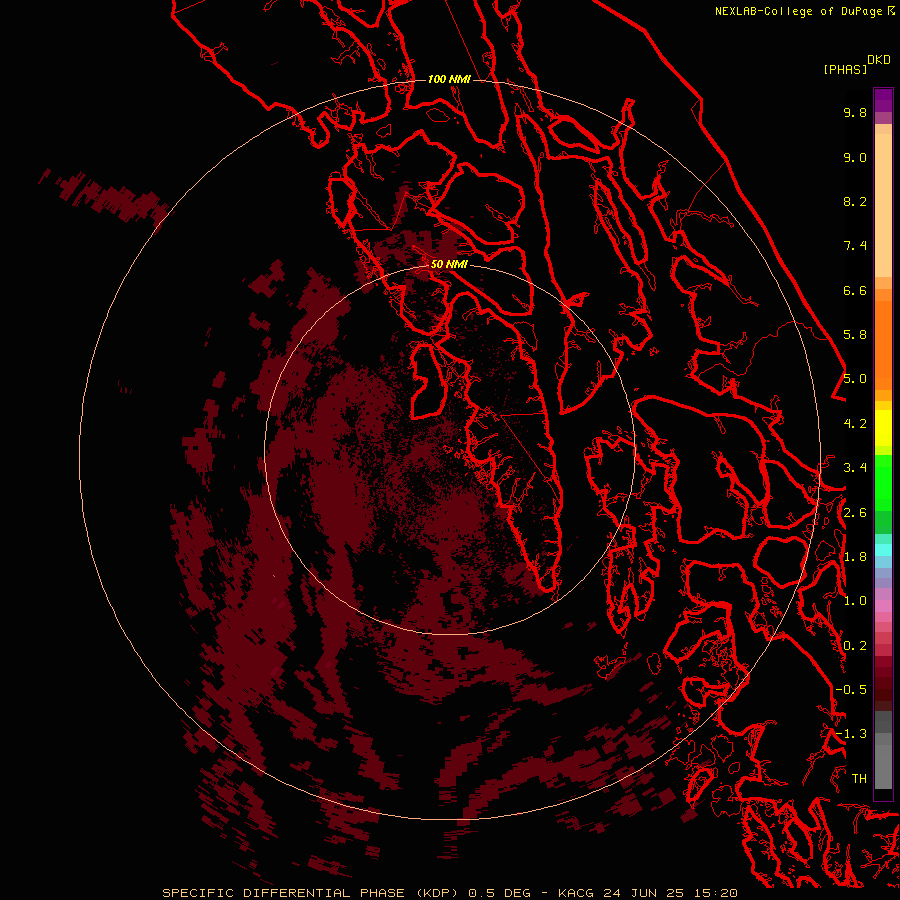This screenshot has width=900, height=900.
Task: Click the 'KACG' radar site identifier
Action: coord(577,893)
